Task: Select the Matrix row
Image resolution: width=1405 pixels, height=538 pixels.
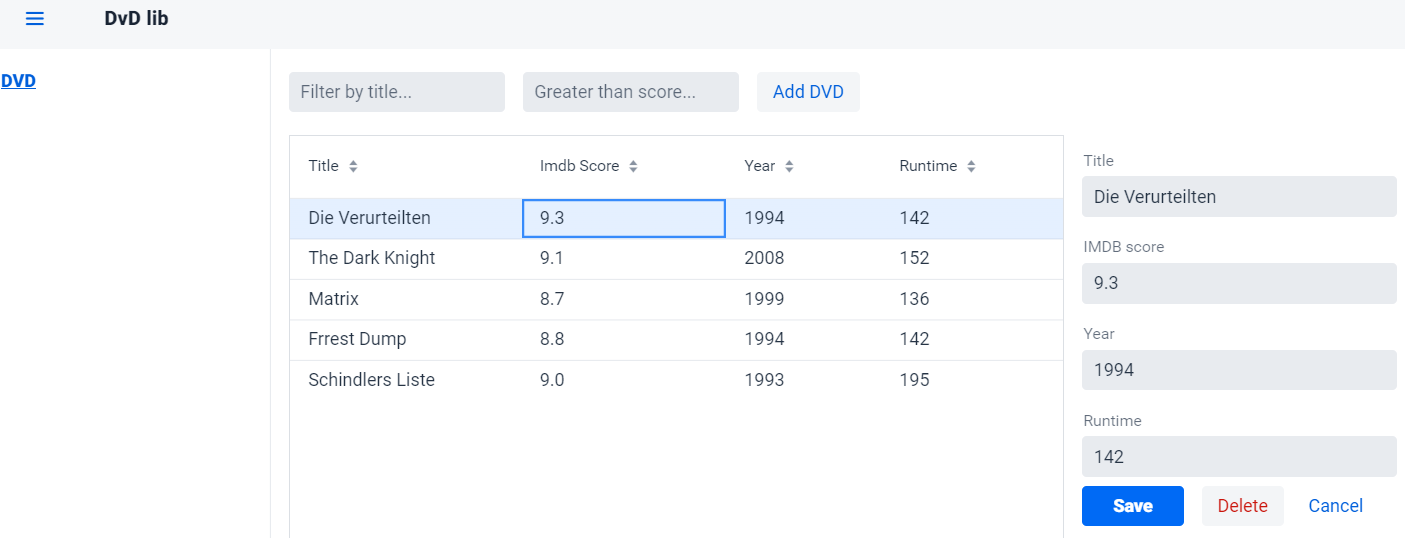Action: pyautogui.click(x=676, y=300)
